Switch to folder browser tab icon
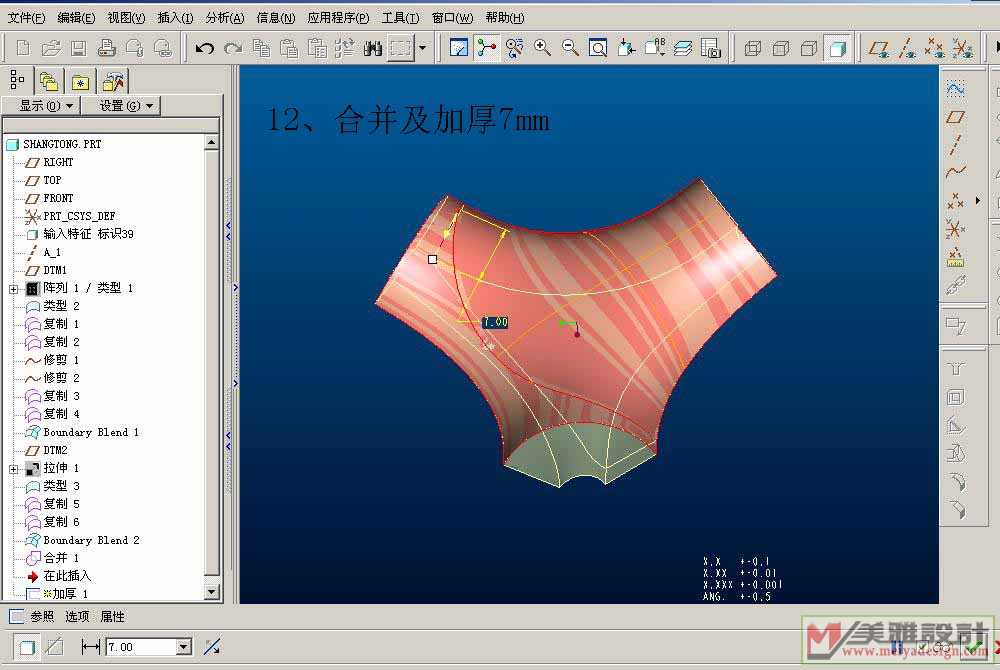This screenshot has height=670, width=1000. tap(48, 82)
